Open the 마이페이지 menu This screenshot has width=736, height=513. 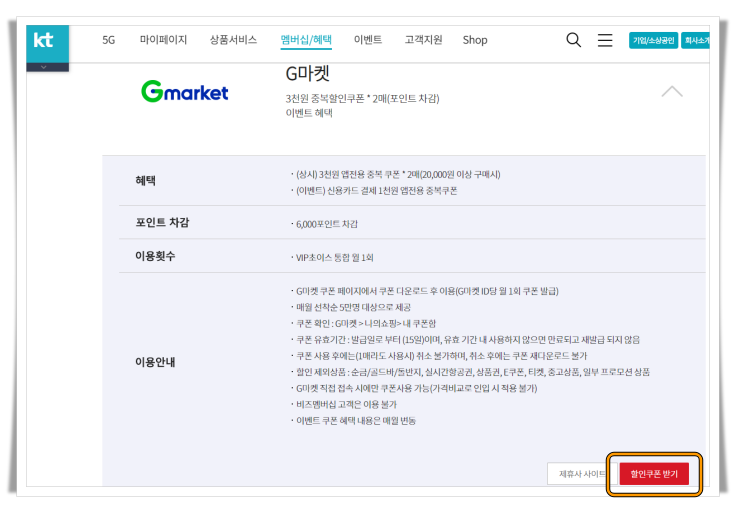(x=163, y=39)
